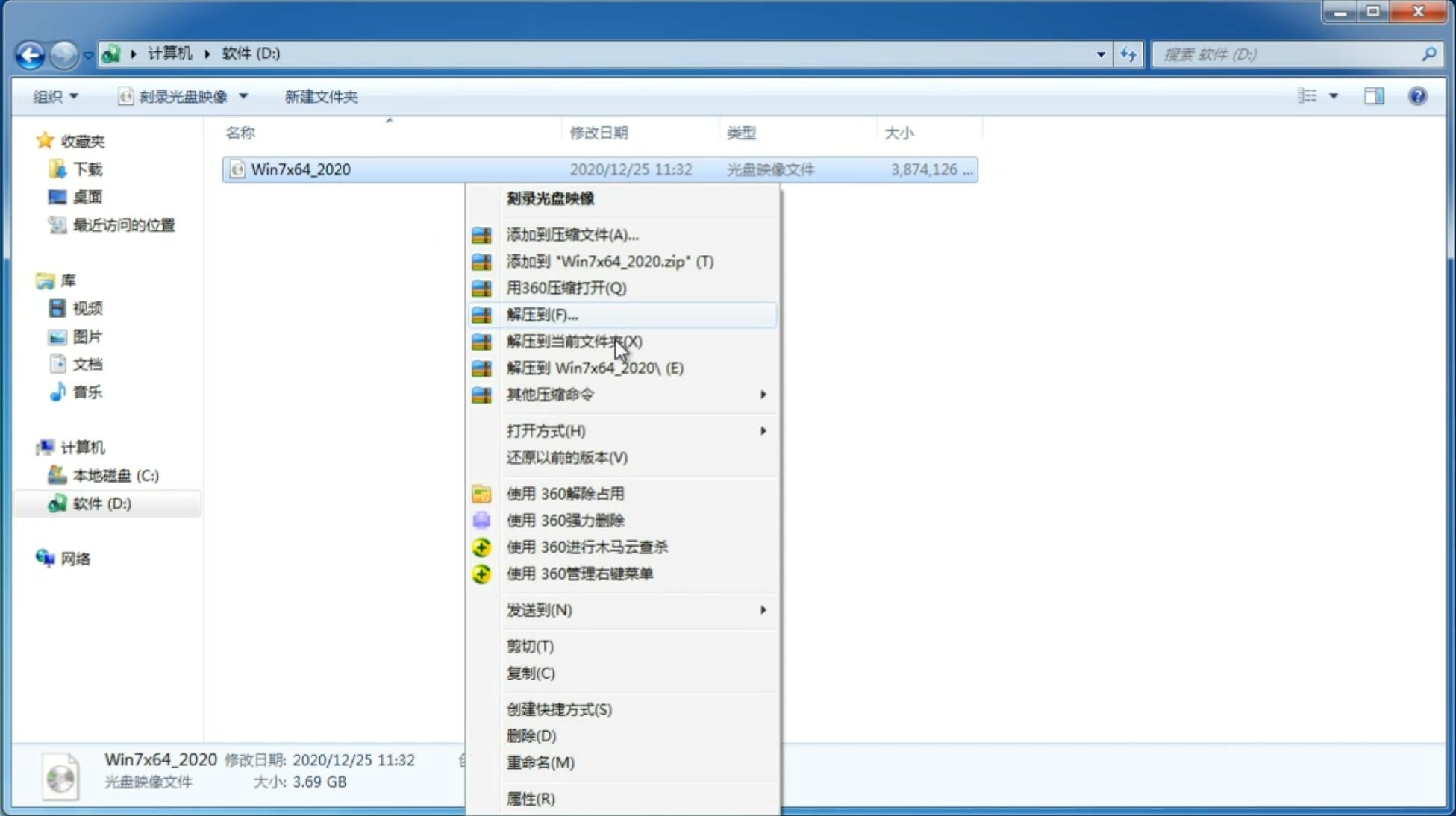Screen dimensions: 1456x816
Task: Expand 打开方式 submenu arrow
Action: (x=762, y=430)
